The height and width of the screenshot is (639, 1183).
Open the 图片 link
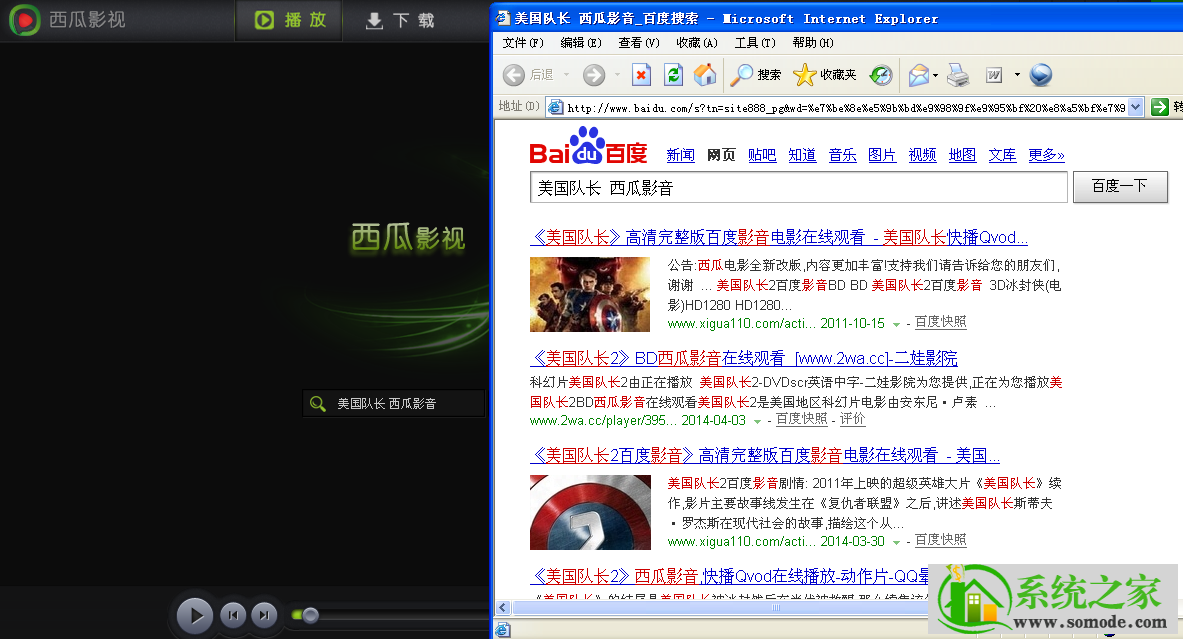pos(882,155)
